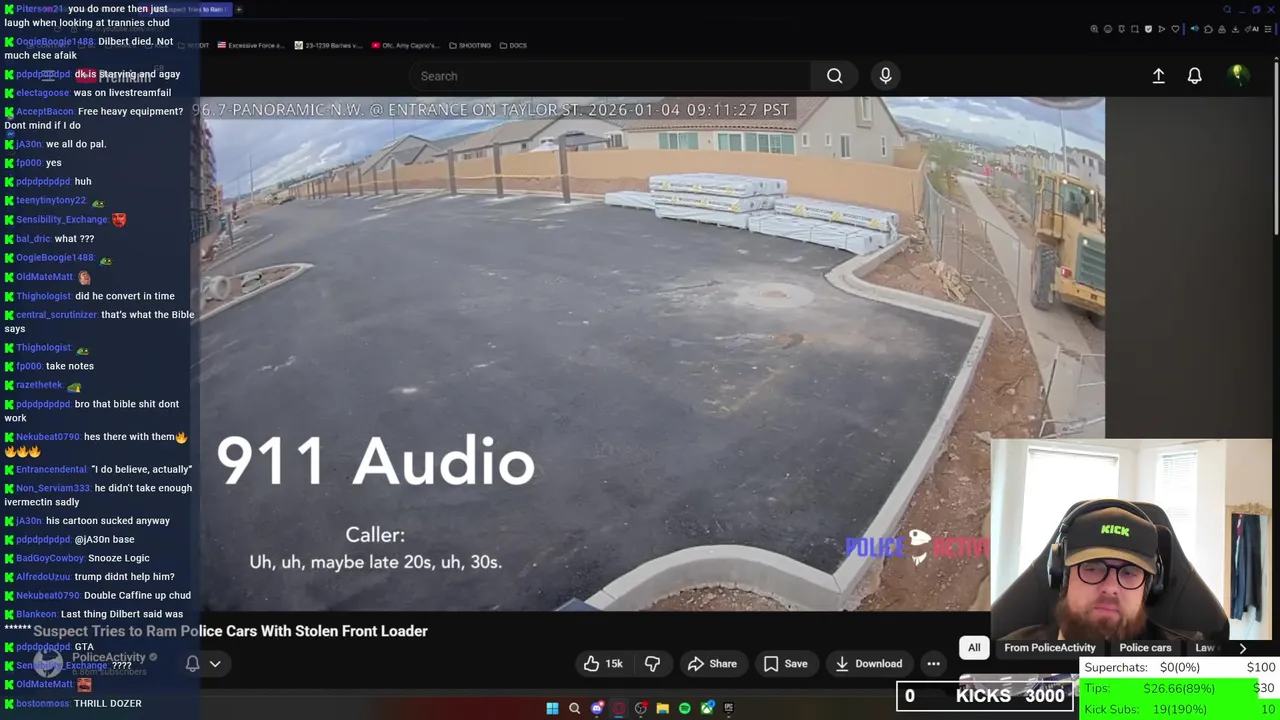This screenshot has height=720, width=1280.
Task: Click chat username Entrancendental
Action: pyautogui.click(x=51, y=469)
